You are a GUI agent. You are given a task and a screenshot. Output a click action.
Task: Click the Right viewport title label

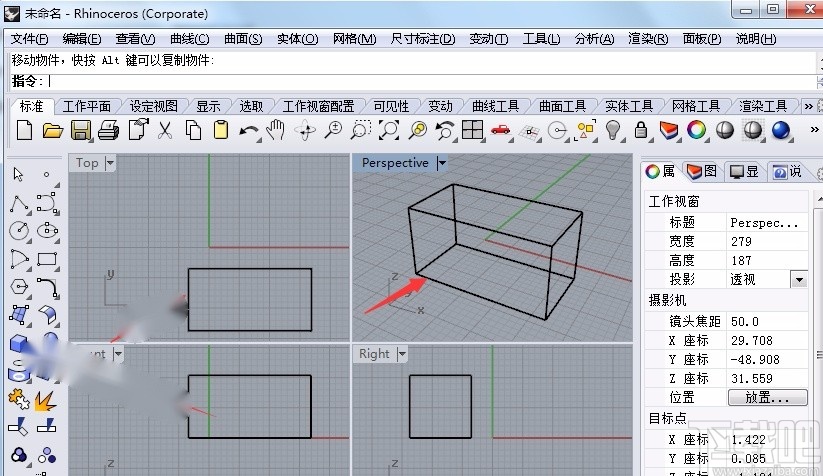(x=374, y=354)
